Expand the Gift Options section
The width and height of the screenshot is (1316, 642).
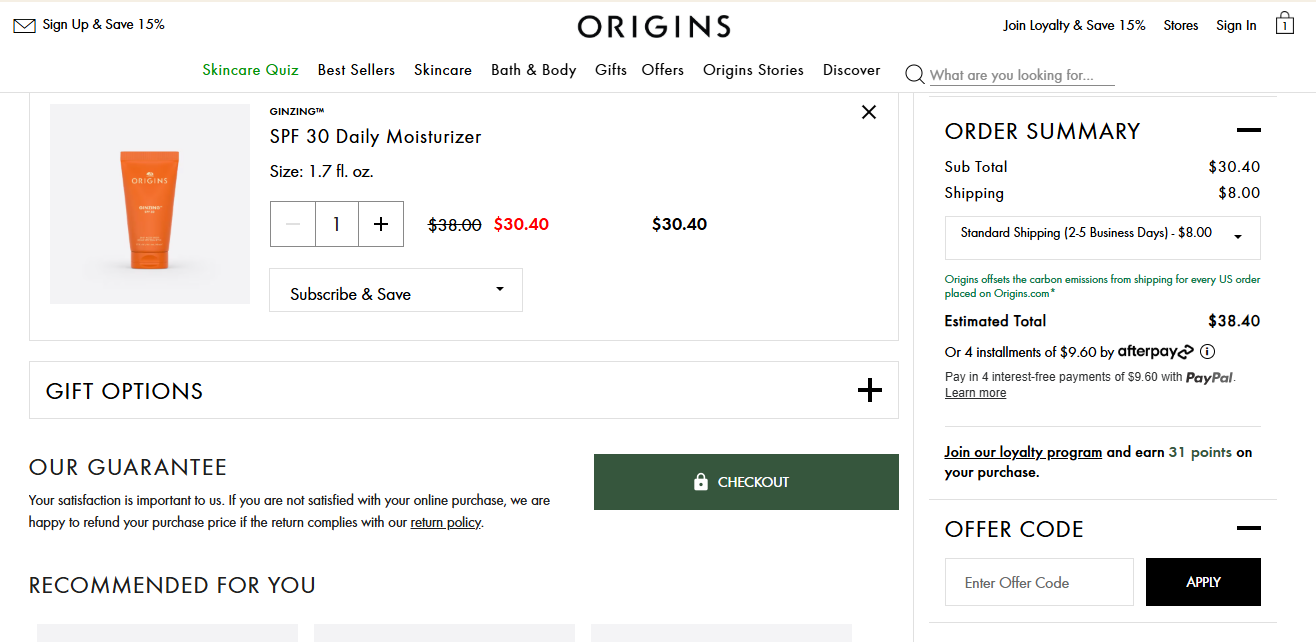(x=869, y=390)
